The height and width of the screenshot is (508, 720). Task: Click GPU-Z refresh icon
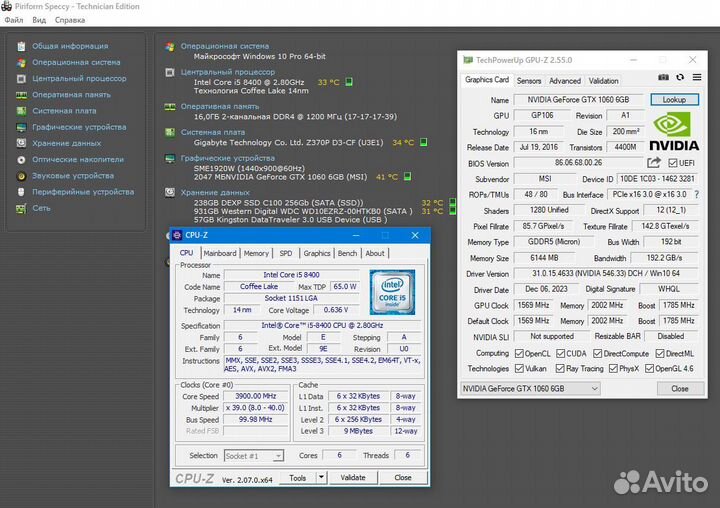pyautogui.click(x=680, y=77)
